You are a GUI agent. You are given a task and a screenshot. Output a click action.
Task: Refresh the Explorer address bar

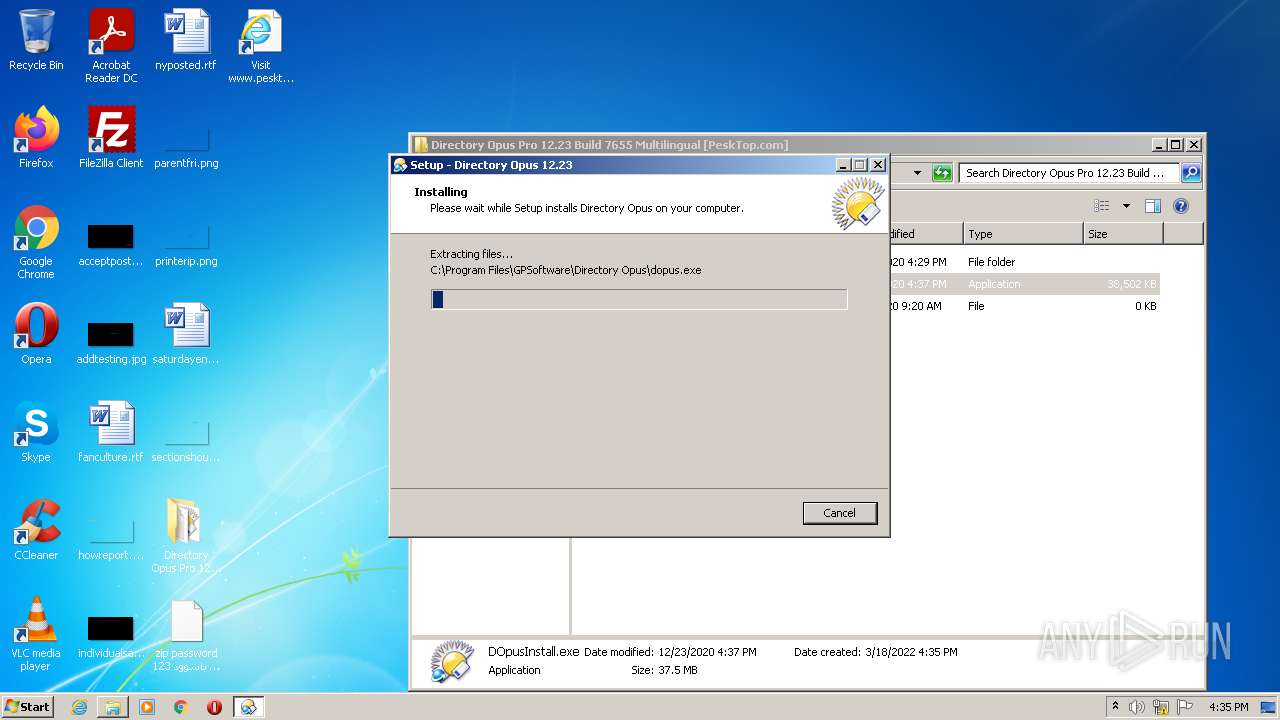[942, 173]
